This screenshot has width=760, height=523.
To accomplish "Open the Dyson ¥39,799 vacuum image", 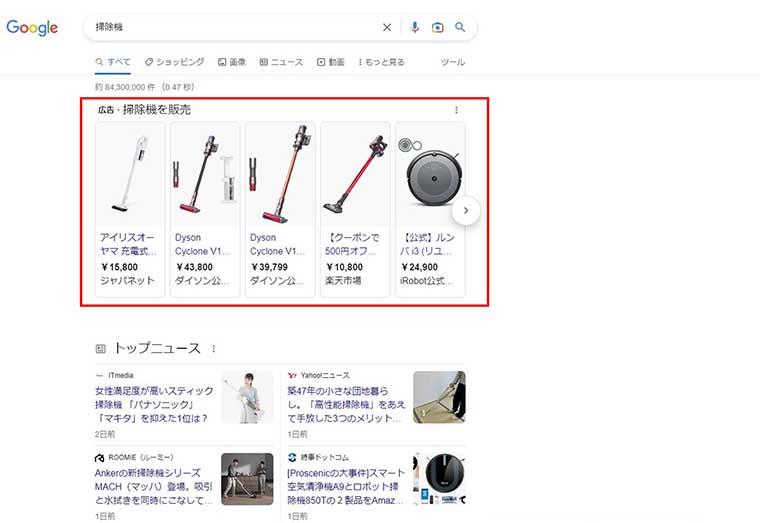I will coord(280,174).
